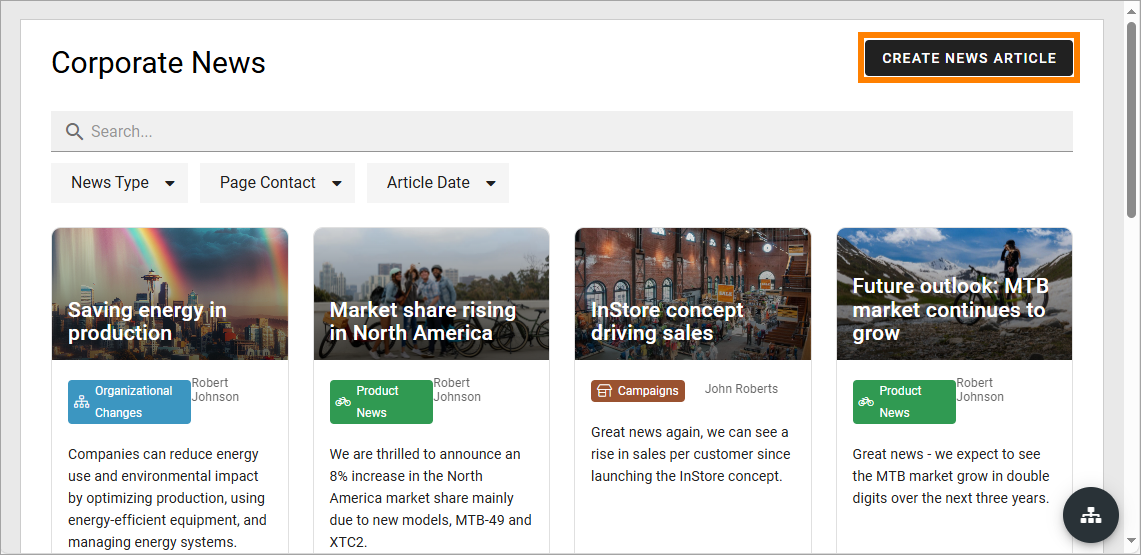The height and width of the screenshot is (555, 1141).
Task: Click the vertical scrollbar thumb
Action: [x=1132, y=120]
